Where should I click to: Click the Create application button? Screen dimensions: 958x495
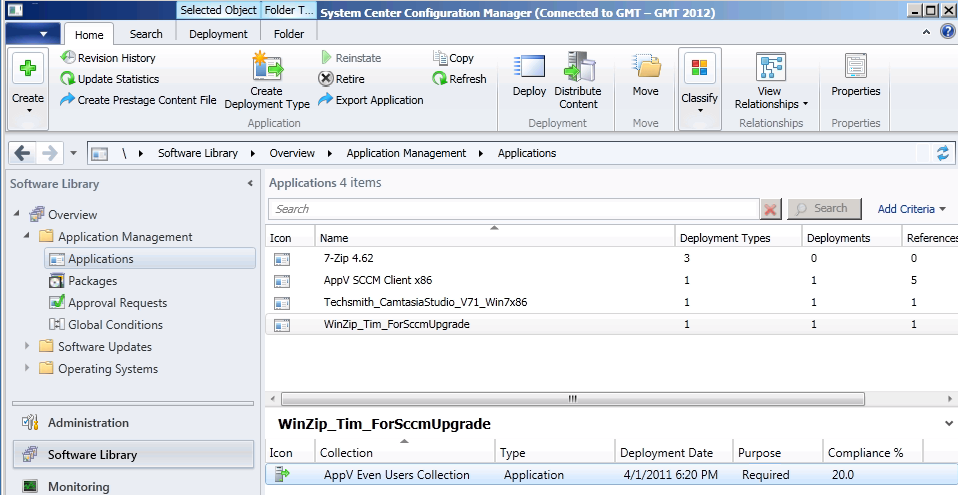[28, 89]
